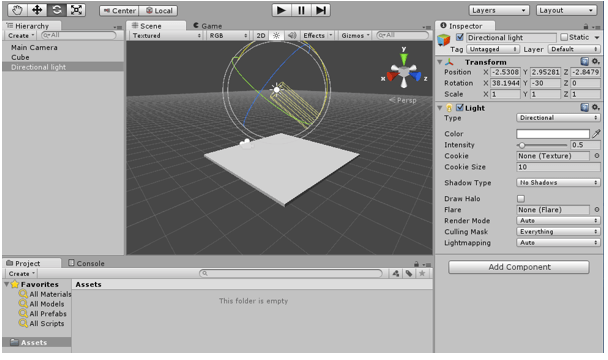
Task: Click the Step forward playback button
Action: click(321, 10)
